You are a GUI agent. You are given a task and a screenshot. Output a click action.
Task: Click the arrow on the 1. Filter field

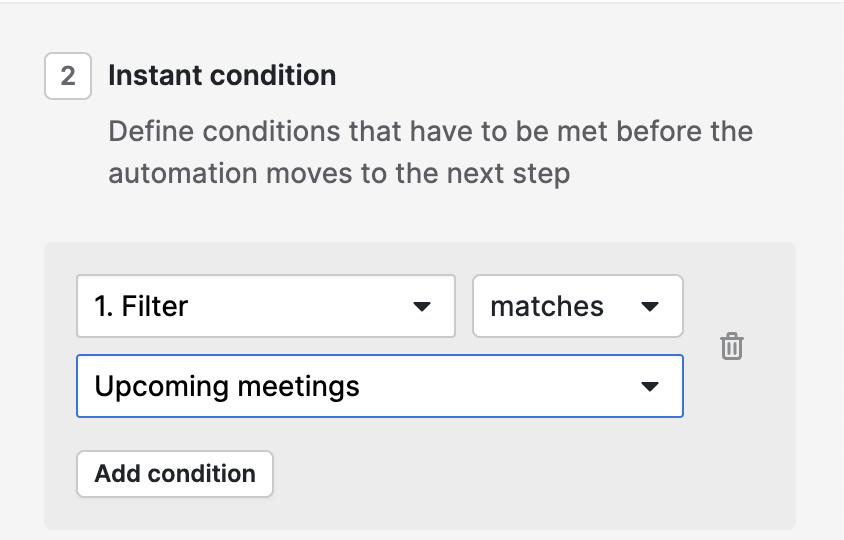click(422, 307)
